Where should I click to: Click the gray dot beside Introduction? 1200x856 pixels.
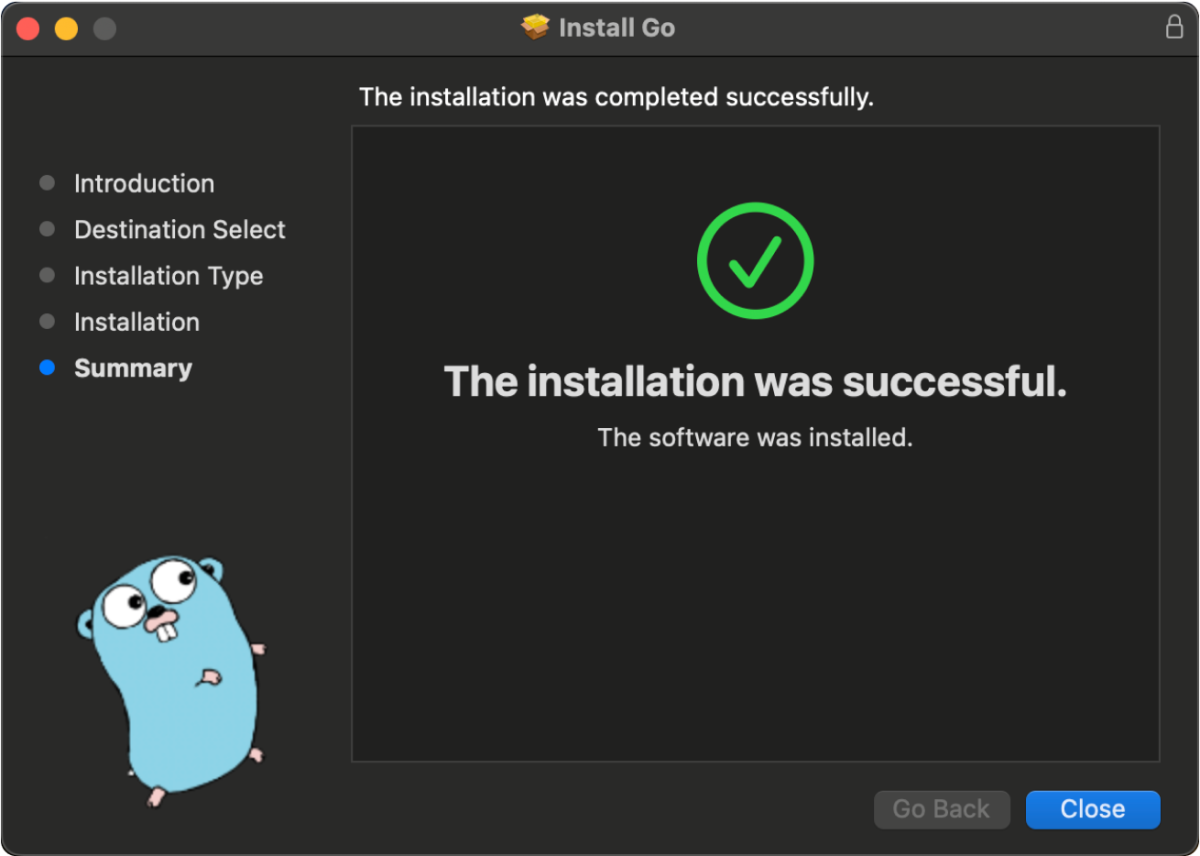pos(47,182)
